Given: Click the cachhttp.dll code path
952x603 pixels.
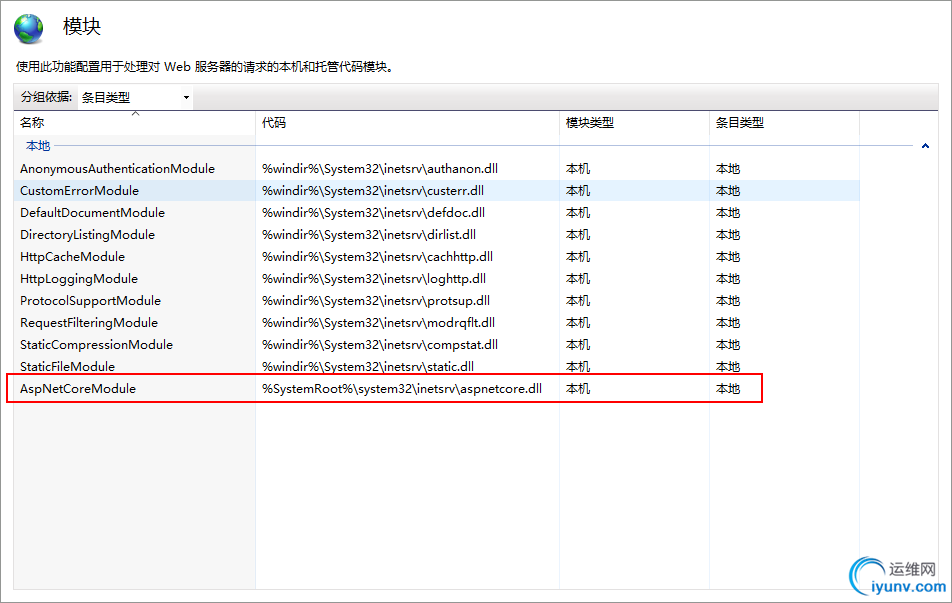Looking at the screenshot, I should [x=378, y=257].
